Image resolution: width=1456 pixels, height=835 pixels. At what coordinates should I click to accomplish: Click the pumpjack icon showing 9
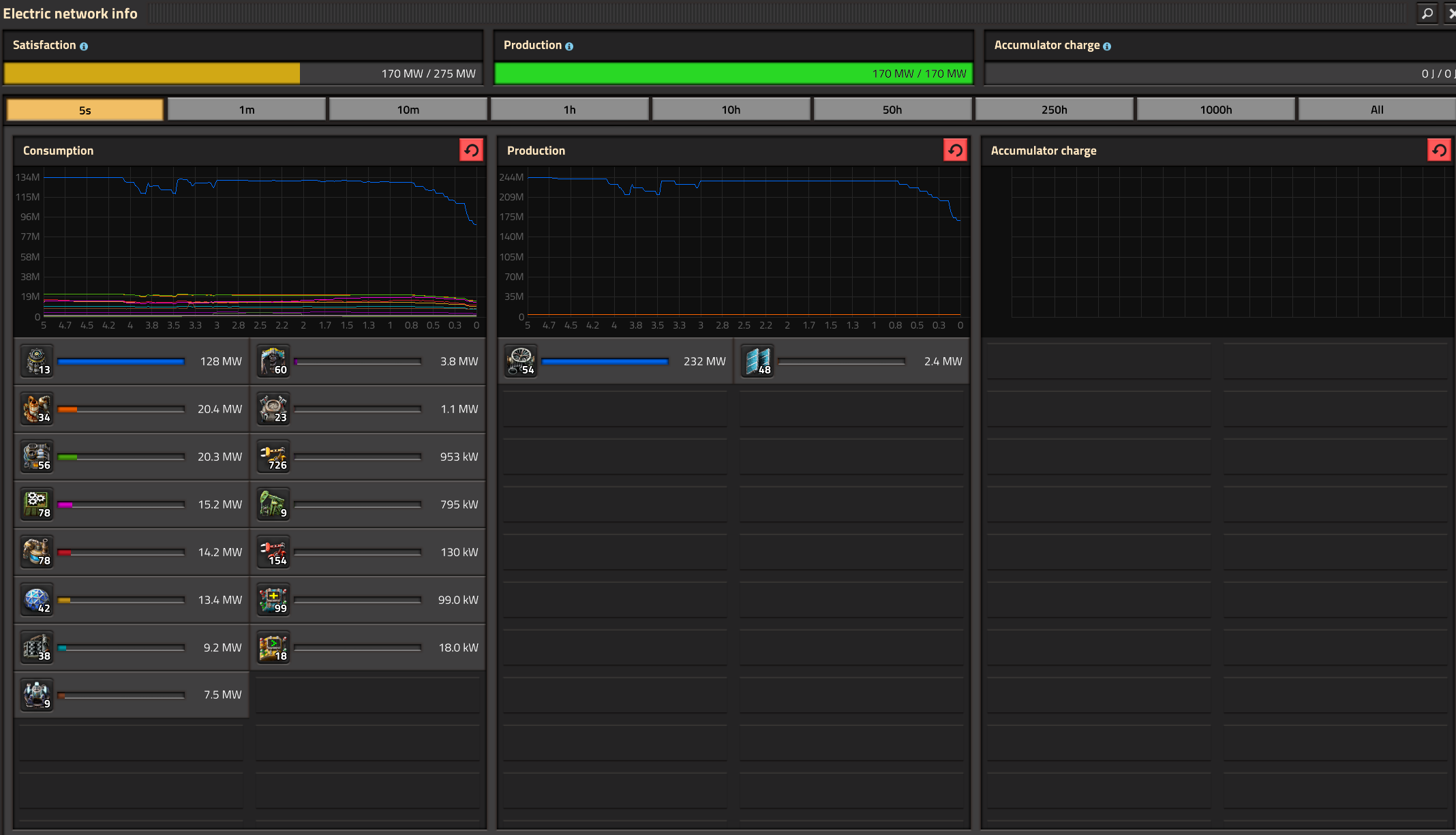[x=273, y=504]
